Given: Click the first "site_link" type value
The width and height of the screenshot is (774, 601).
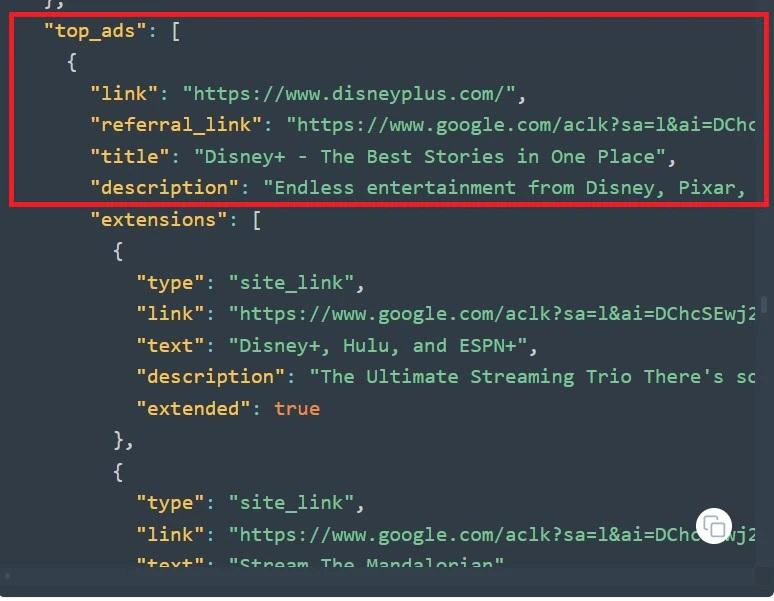Looking at the screenshot, I should point(291,283).
